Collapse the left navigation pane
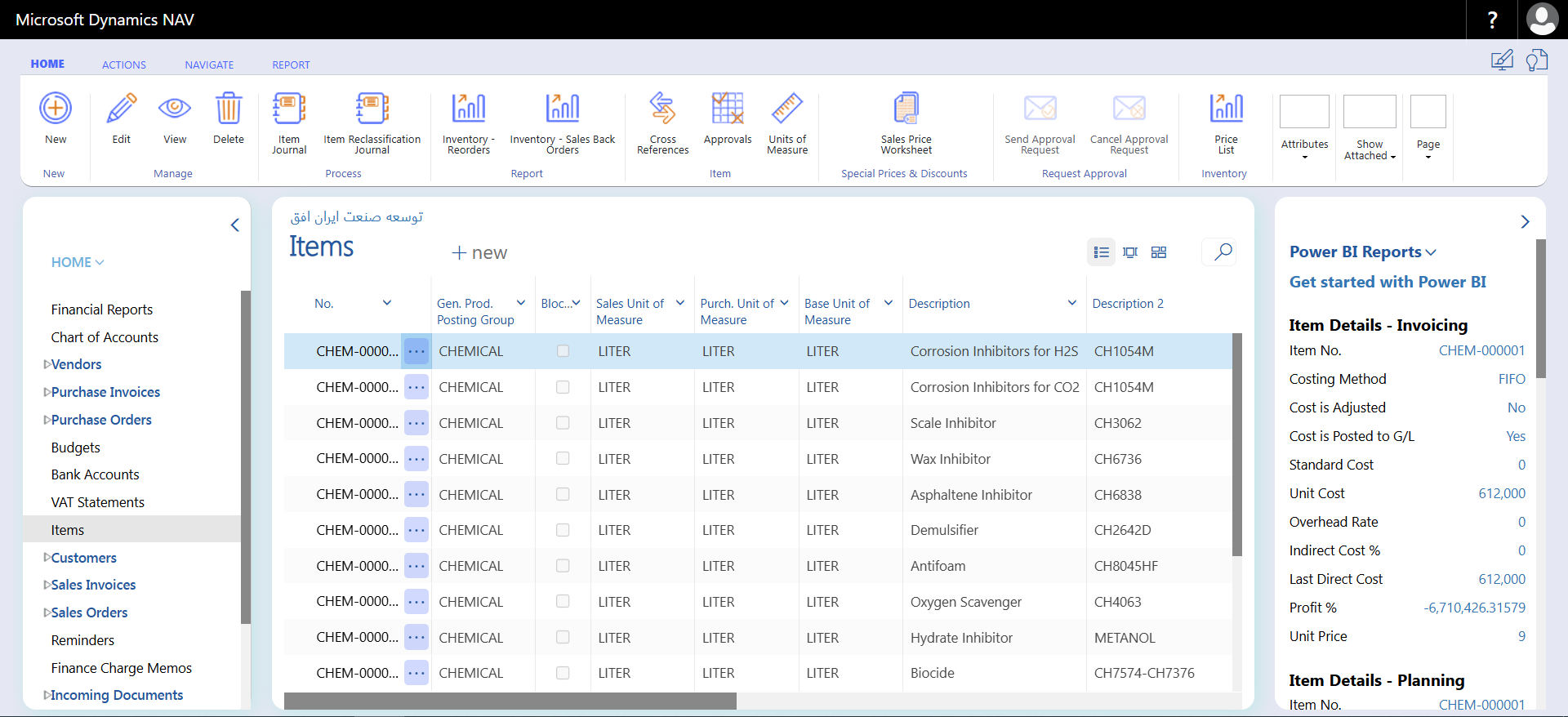The image size is (1568, 717). [x=235, y=225]
